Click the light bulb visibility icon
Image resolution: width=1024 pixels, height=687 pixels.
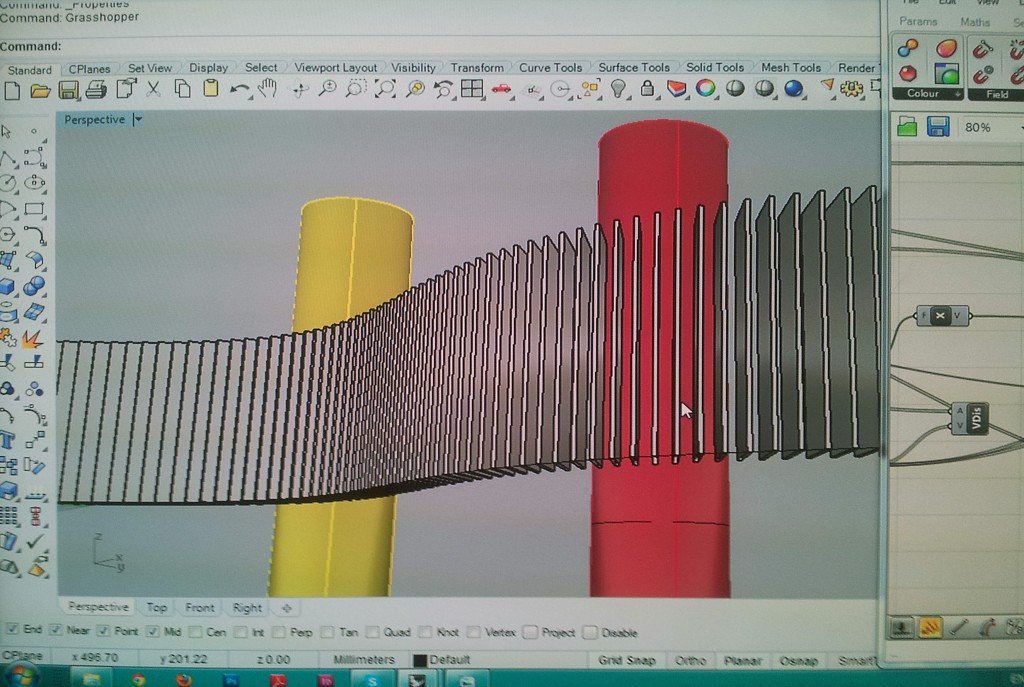(x=618, y=89)
